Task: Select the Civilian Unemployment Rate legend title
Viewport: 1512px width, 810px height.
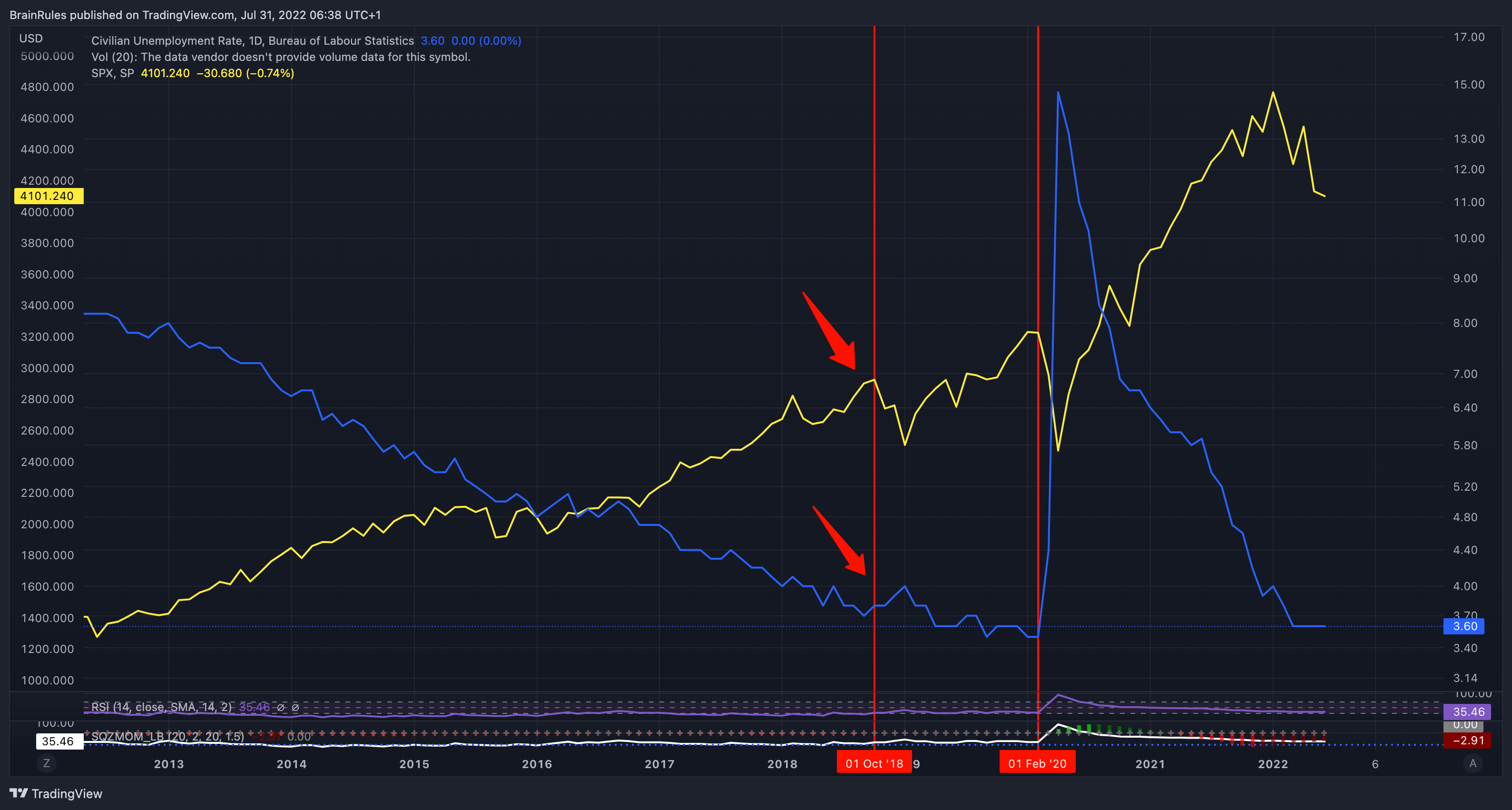Action: (252, 40)
